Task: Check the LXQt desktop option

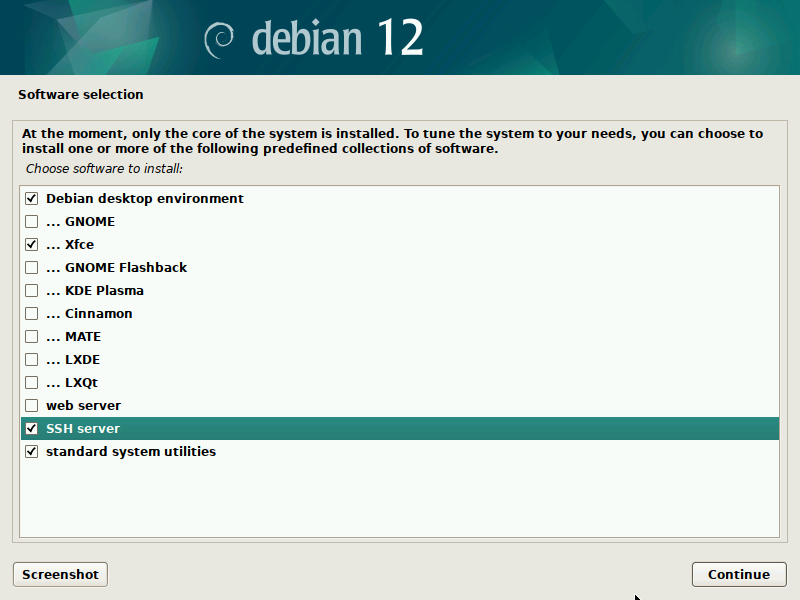Action: click(x=31, y=382)
